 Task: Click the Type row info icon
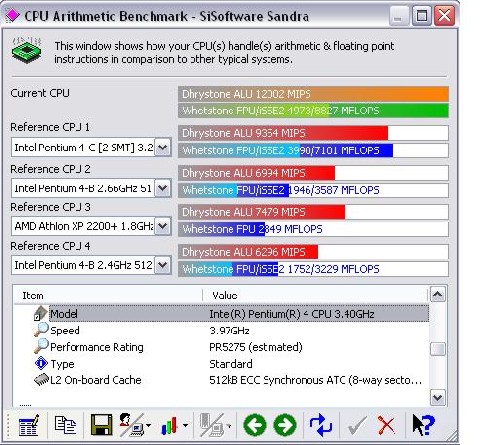pyautogui.click(x=41, y=363)
